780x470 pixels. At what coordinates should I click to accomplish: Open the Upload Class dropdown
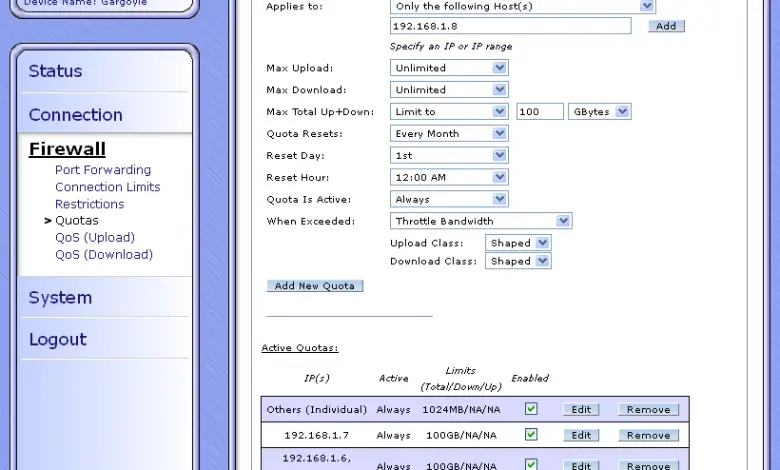coord(518,243)
